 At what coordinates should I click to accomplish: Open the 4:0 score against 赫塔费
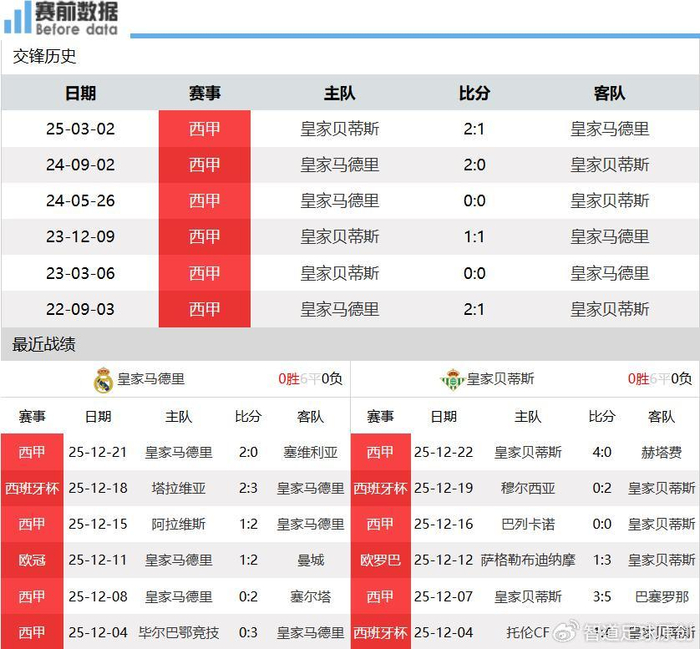pos(601,452)
